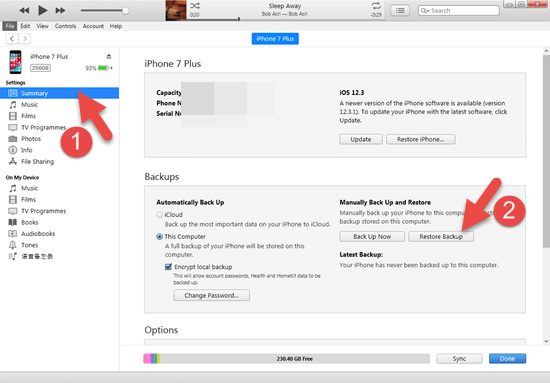Open the Up Next list icon
550x383 pixels.
point(400,11)
